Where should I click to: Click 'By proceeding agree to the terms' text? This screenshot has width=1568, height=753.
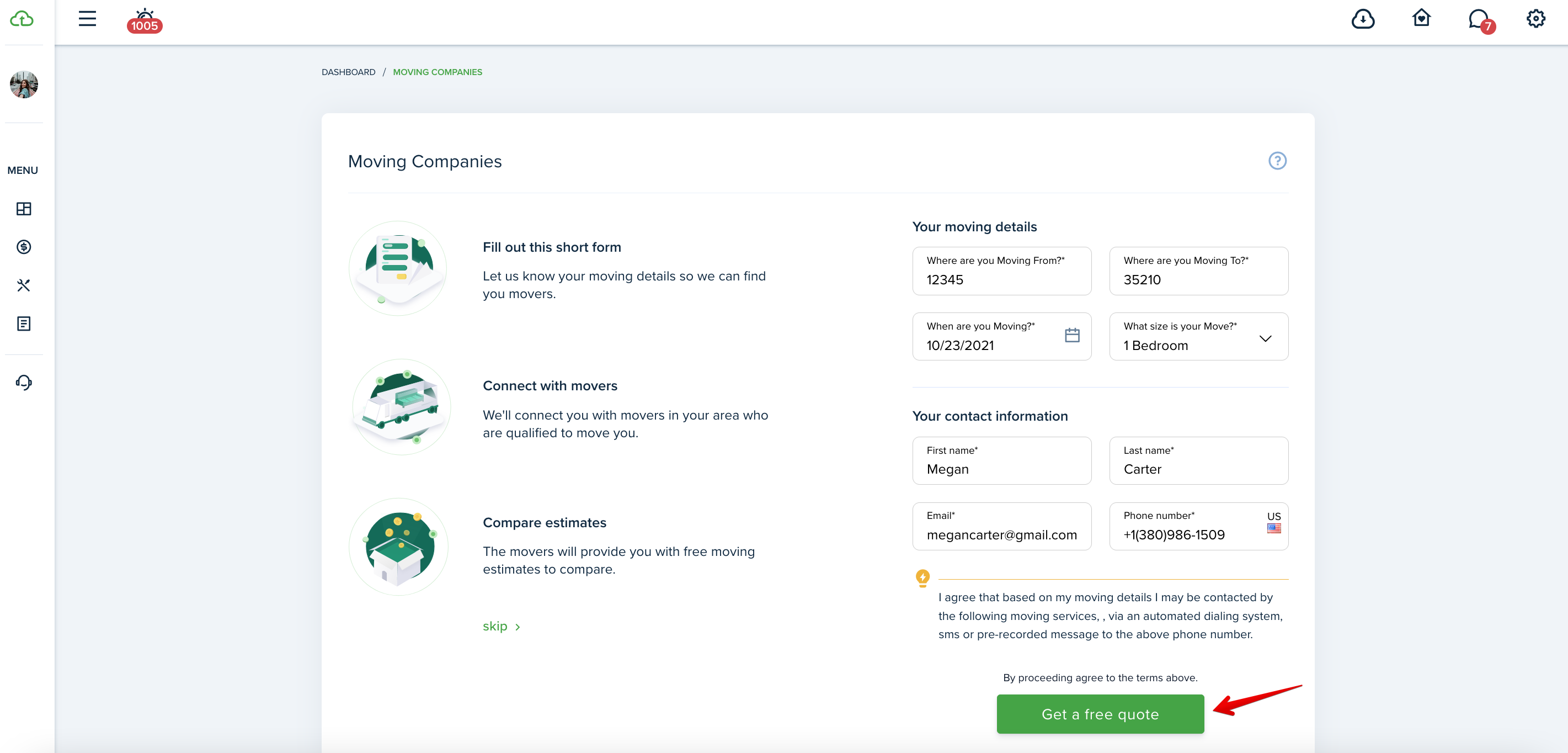pyautogui.click(x=1100, y=677)
